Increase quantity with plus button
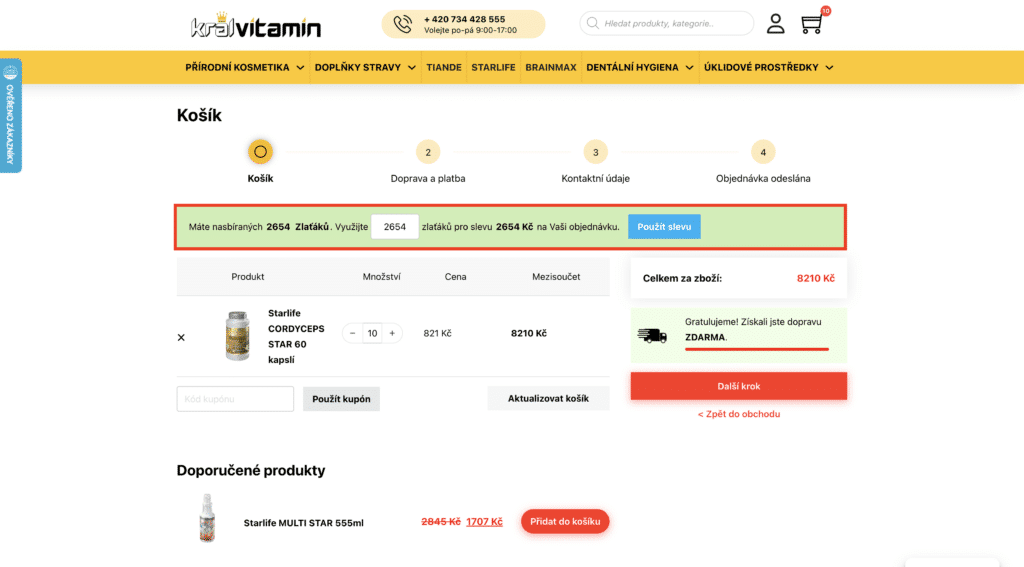Image resolution: width=1024 pixels, height=567 pixels. tap(392, 333)
